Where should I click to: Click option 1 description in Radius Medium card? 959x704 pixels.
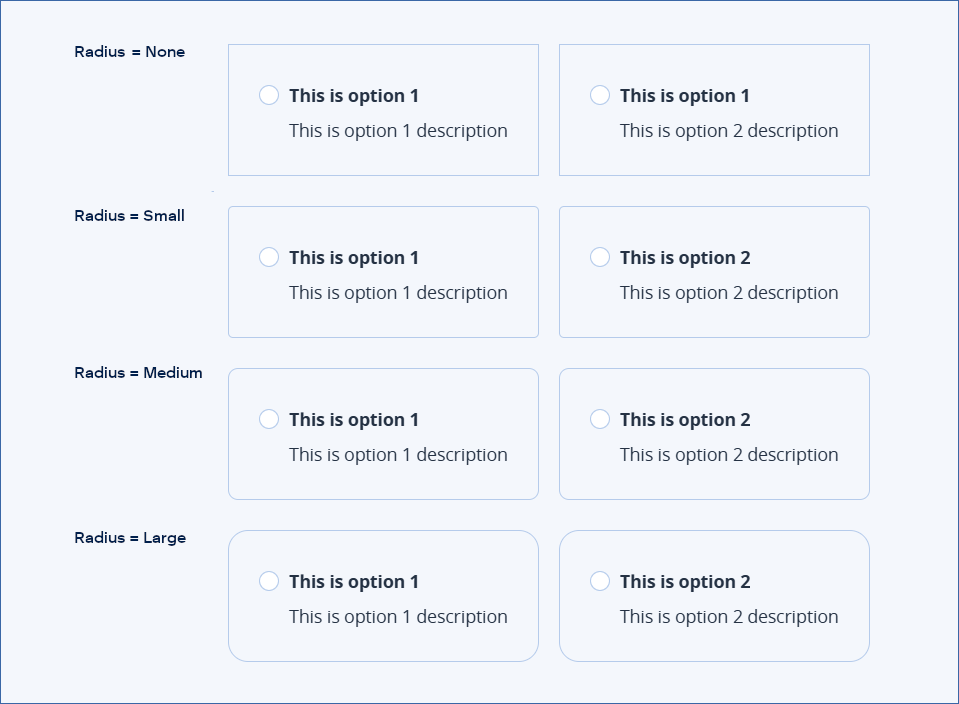click(x=398, y=455)
